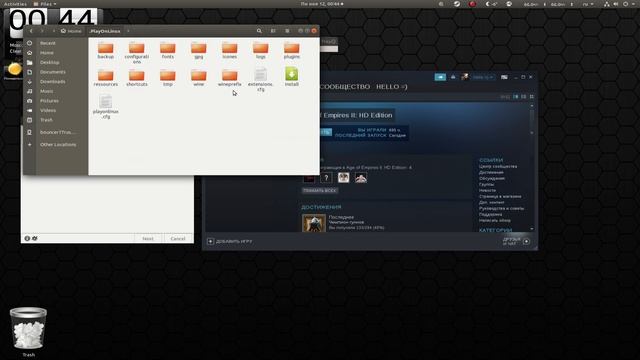Viewport: 640px width, 360px height.
Task: Go to Home in Files sidebar
Action: pyautogui.click(x=47, y=53)
